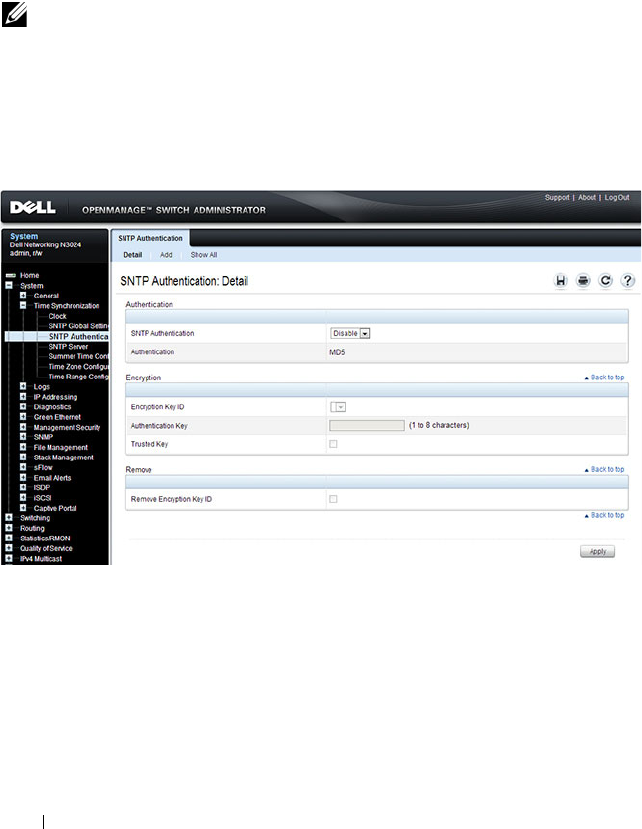Image resolution: width=642 pixels, height=829 pixels.
Task: Expand the Logs tree node
Action: pos(23,386)
